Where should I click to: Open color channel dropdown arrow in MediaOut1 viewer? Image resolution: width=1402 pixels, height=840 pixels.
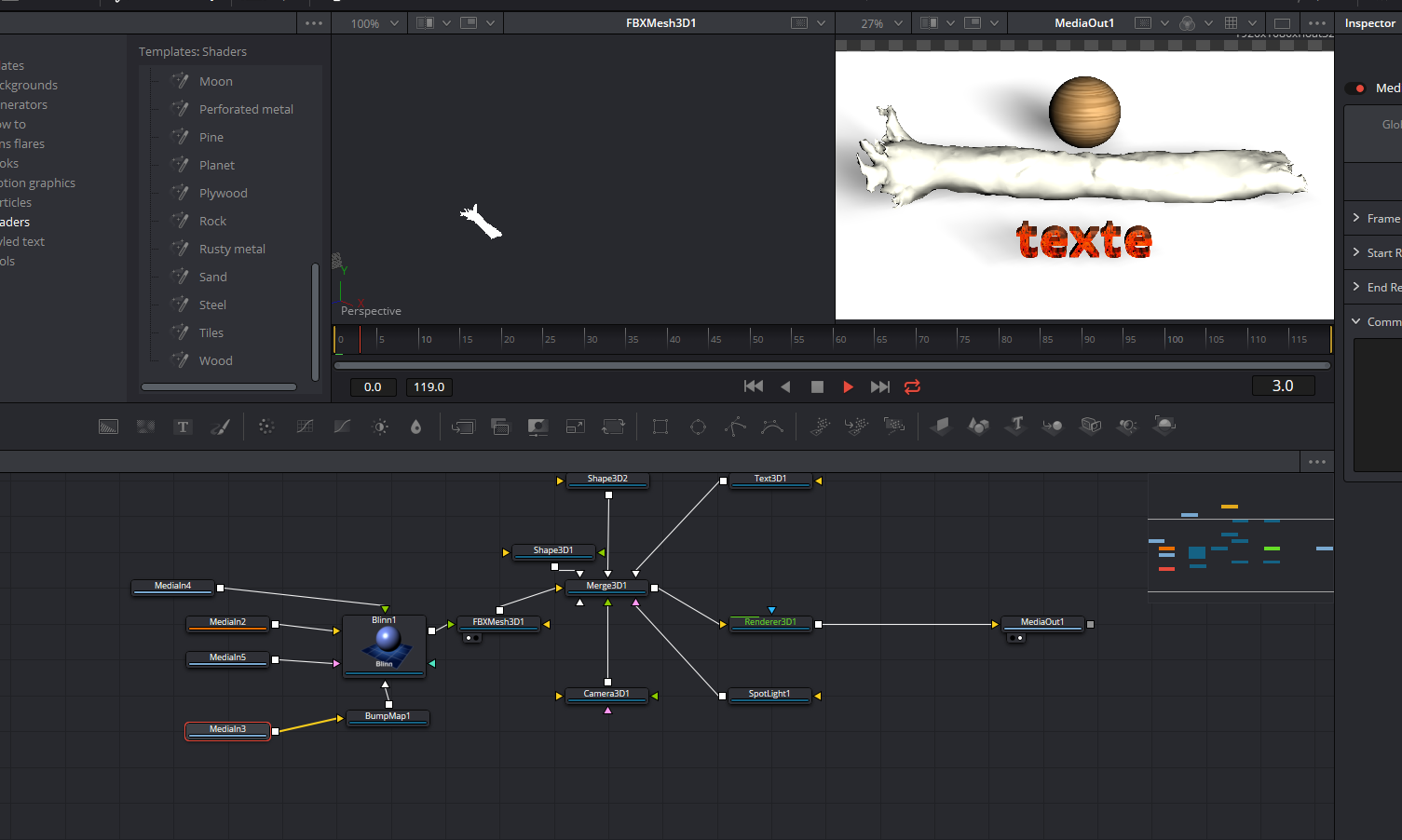pos(1208,23)
